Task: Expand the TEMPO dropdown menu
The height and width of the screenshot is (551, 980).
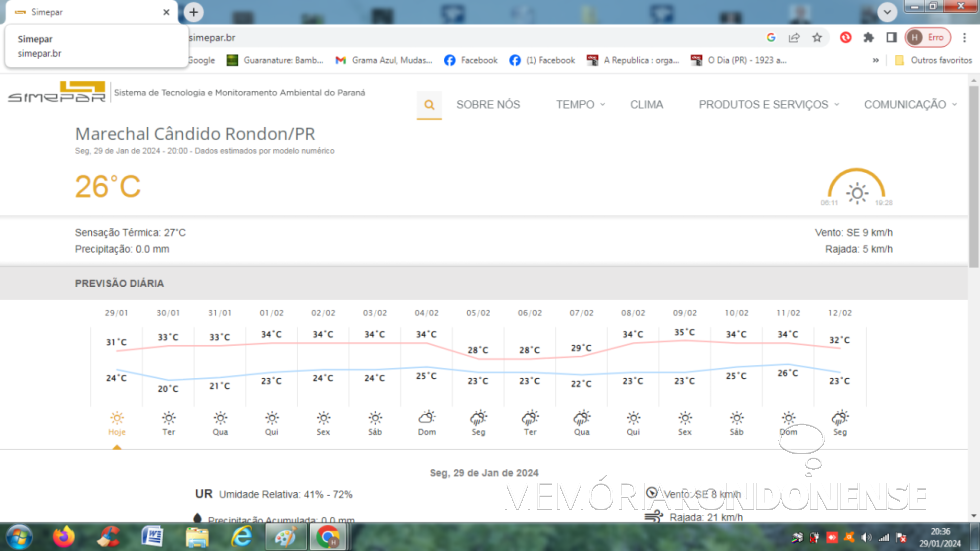Action: [x=580, y=105]
